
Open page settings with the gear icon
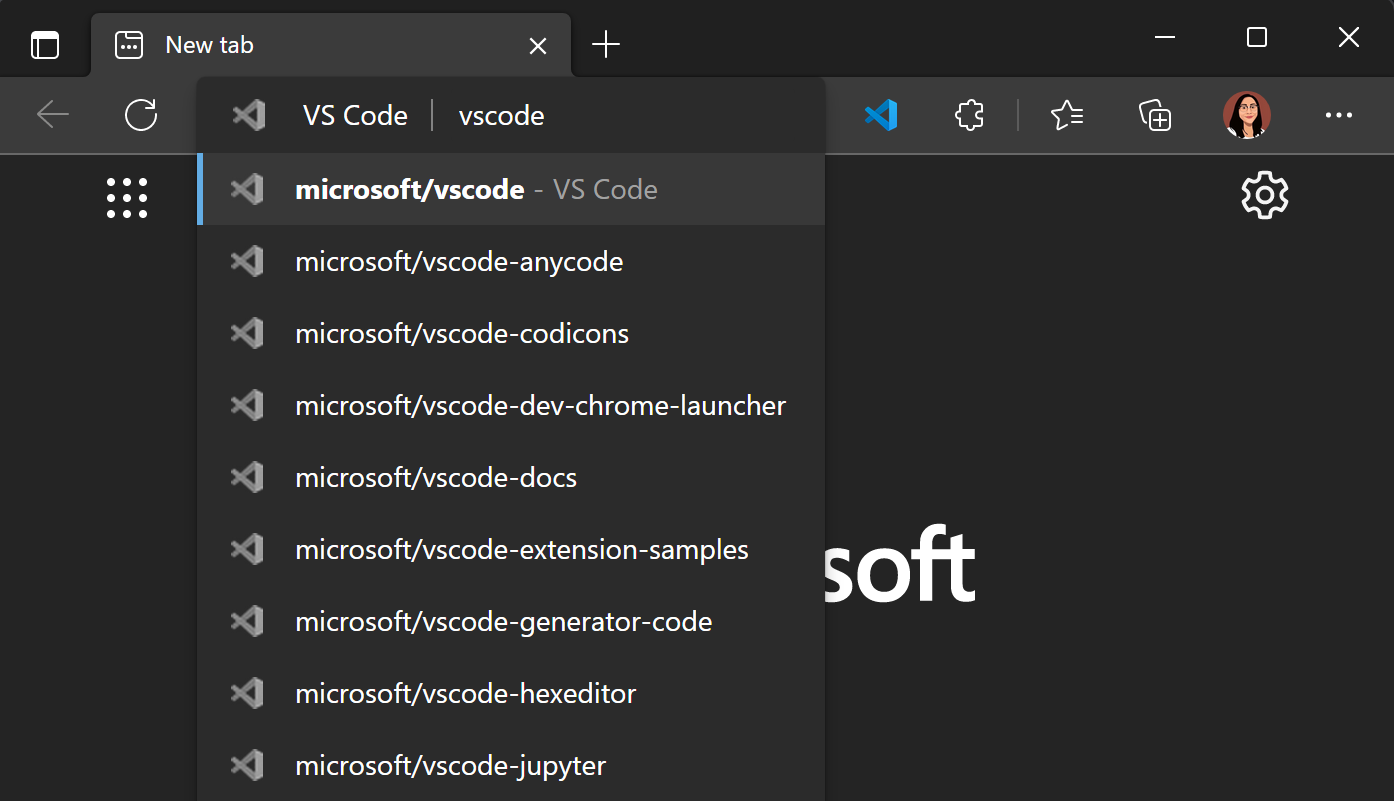pos(1264,195)
